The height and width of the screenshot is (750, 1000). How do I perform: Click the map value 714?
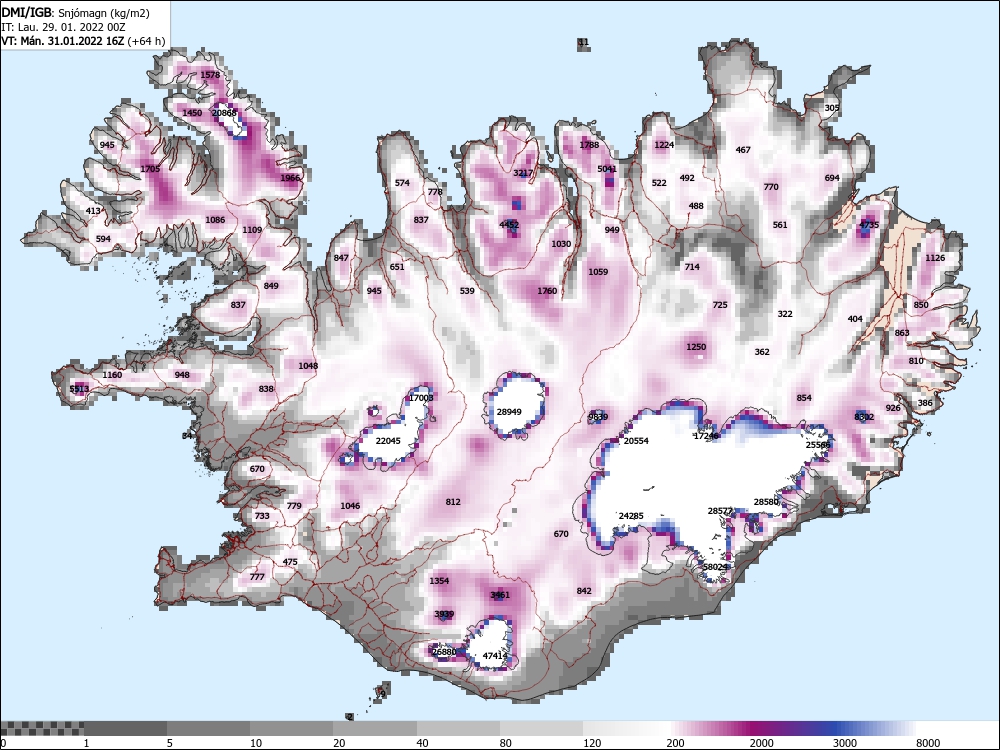(x=692, y=267)
